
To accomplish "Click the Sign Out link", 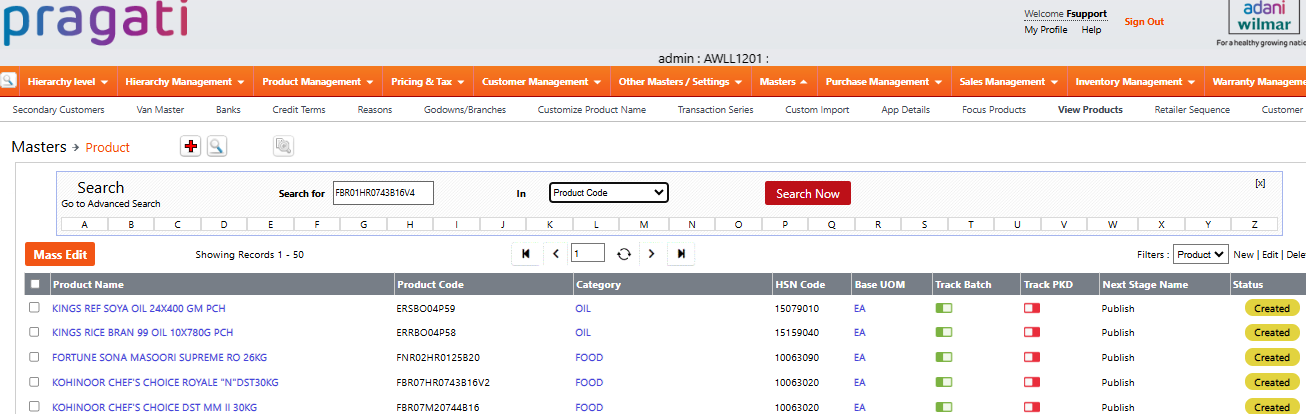I will pos(1144,22).
